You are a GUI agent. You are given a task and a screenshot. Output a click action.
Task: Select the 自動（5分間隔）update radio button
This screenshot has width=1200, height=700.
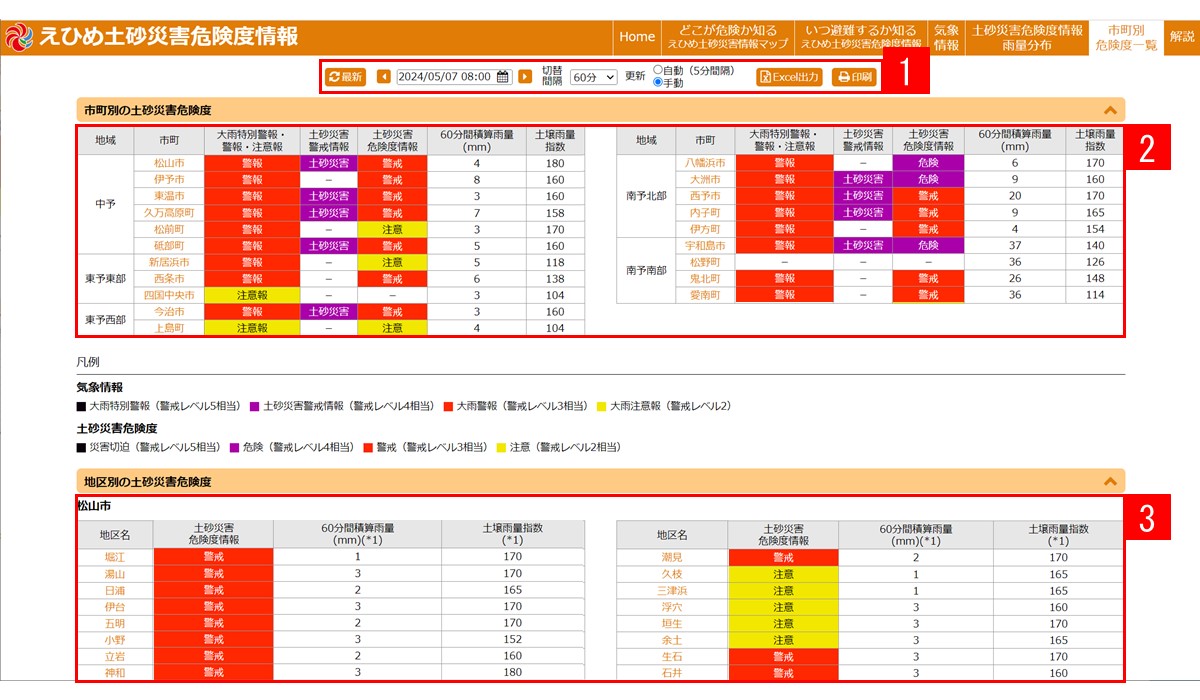(658, 70)
